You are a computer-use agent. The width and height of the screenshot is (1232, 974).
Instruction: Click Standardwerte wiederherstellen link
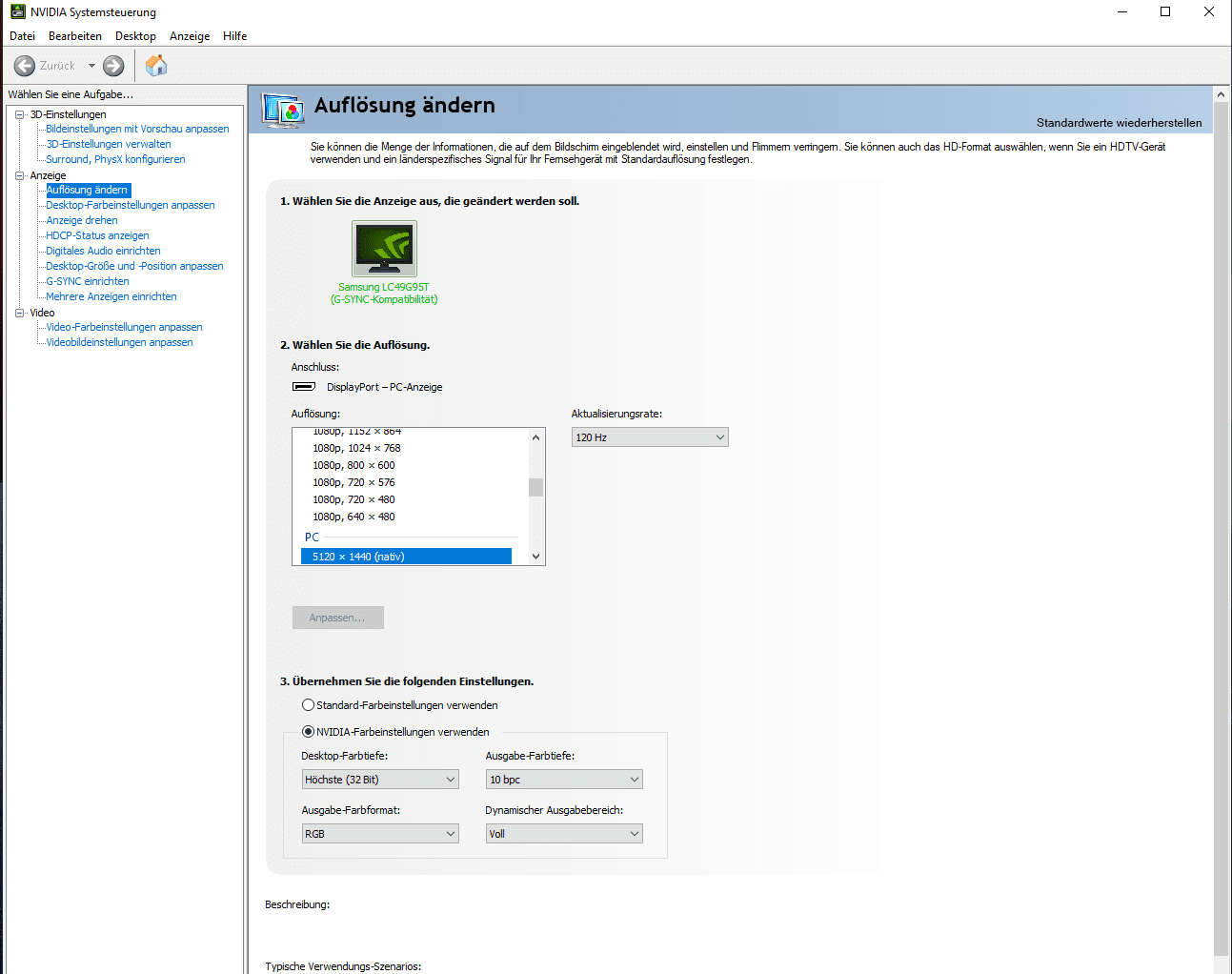pos(1119,123)
